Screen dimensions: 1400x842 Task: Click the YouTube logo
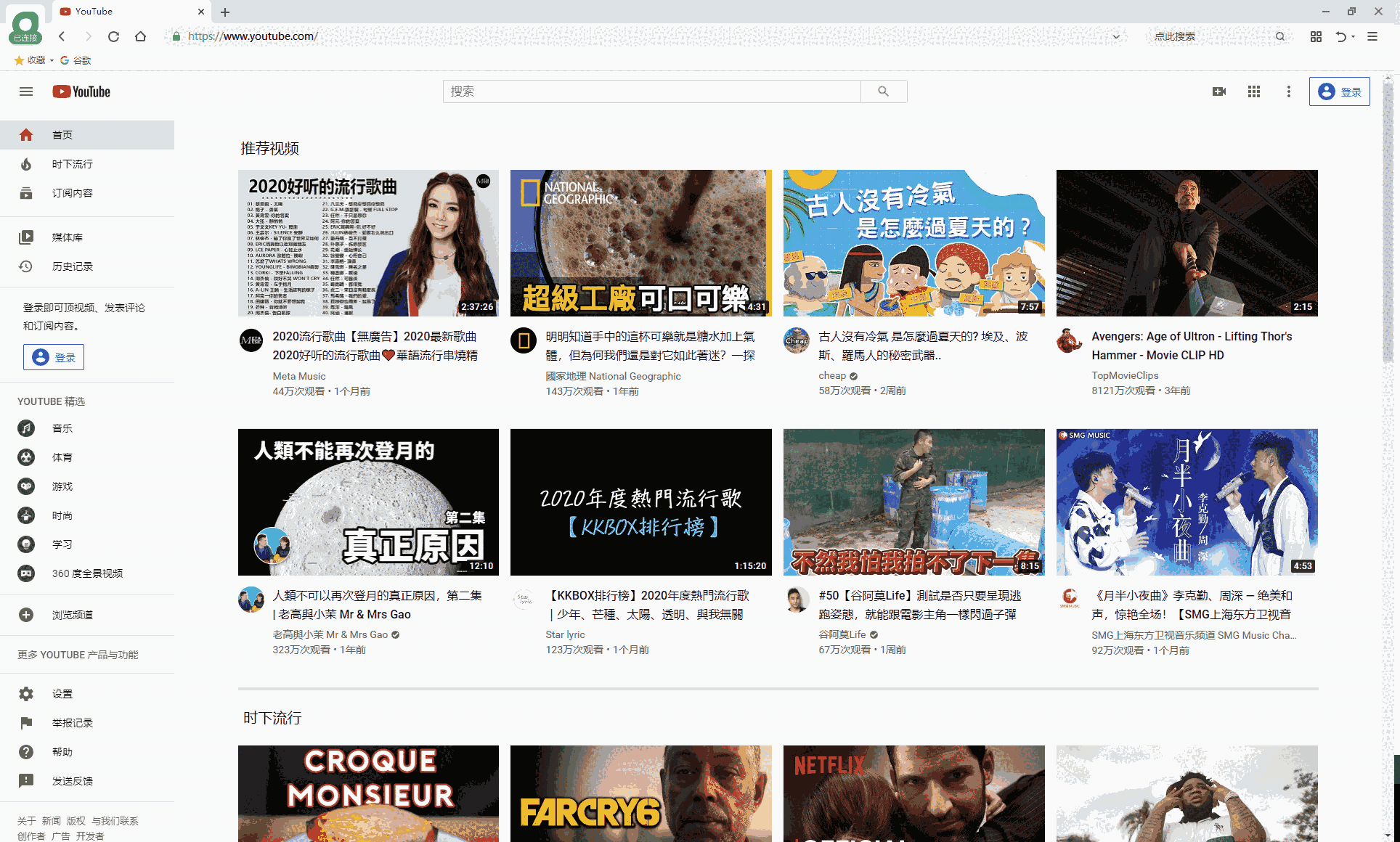point(81,91)
